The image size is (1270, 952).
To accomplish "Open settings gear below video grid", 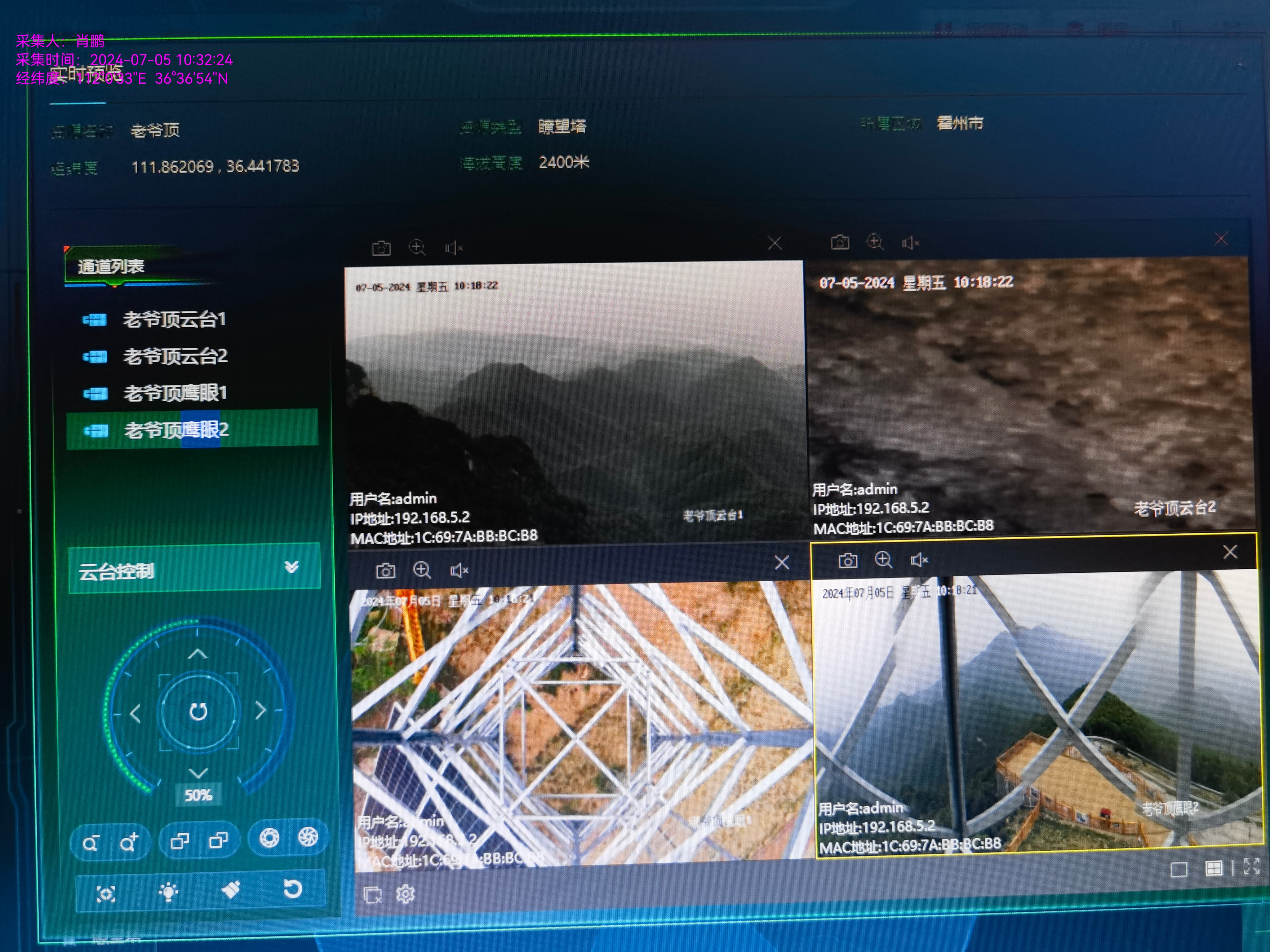I will click(x=405, y=894).
